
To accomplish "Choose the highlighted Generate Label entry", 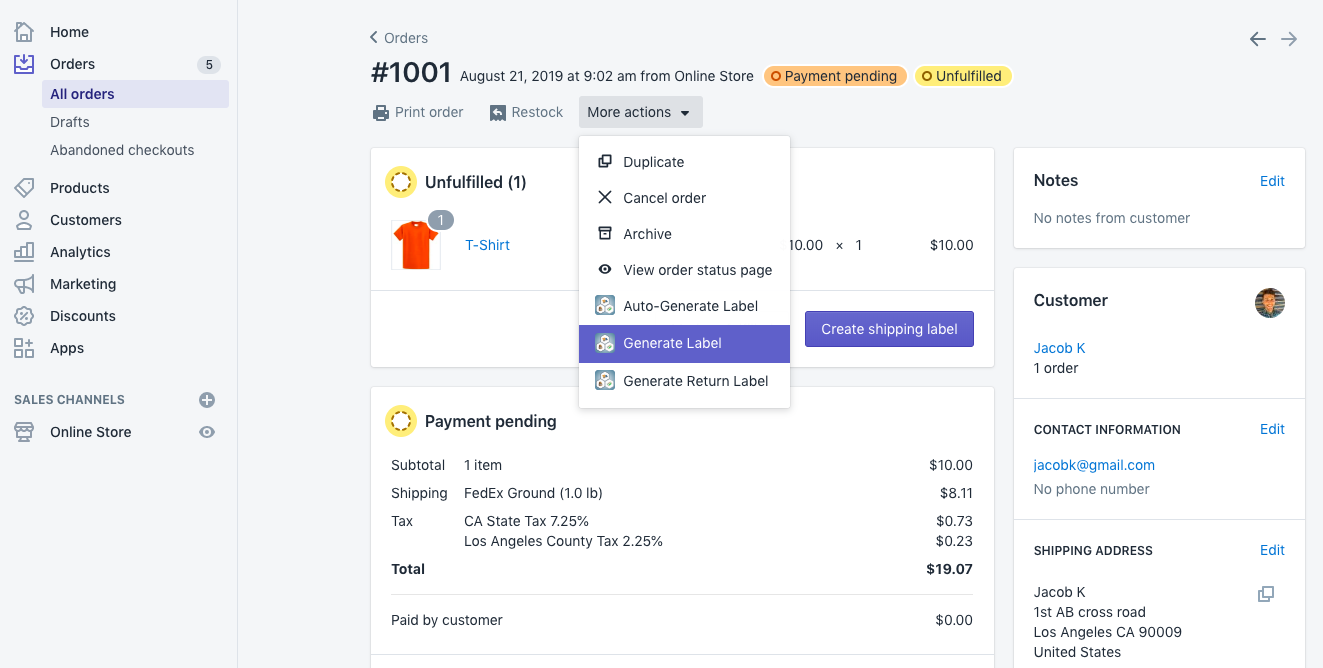I will (x=685, y=343).
